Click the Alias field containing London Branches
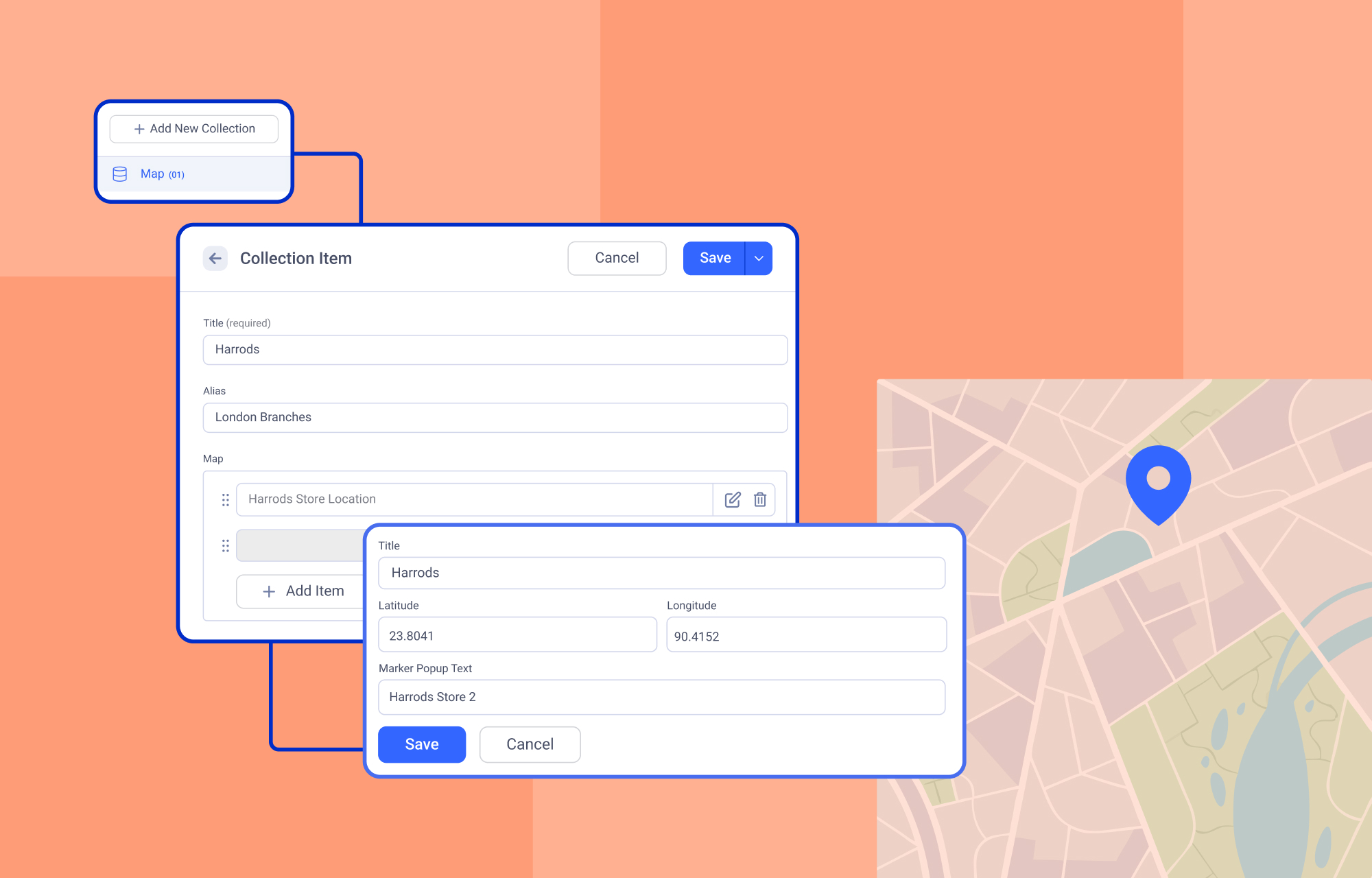This screenshot has width=1372, height=878. (x=495, y=418)
